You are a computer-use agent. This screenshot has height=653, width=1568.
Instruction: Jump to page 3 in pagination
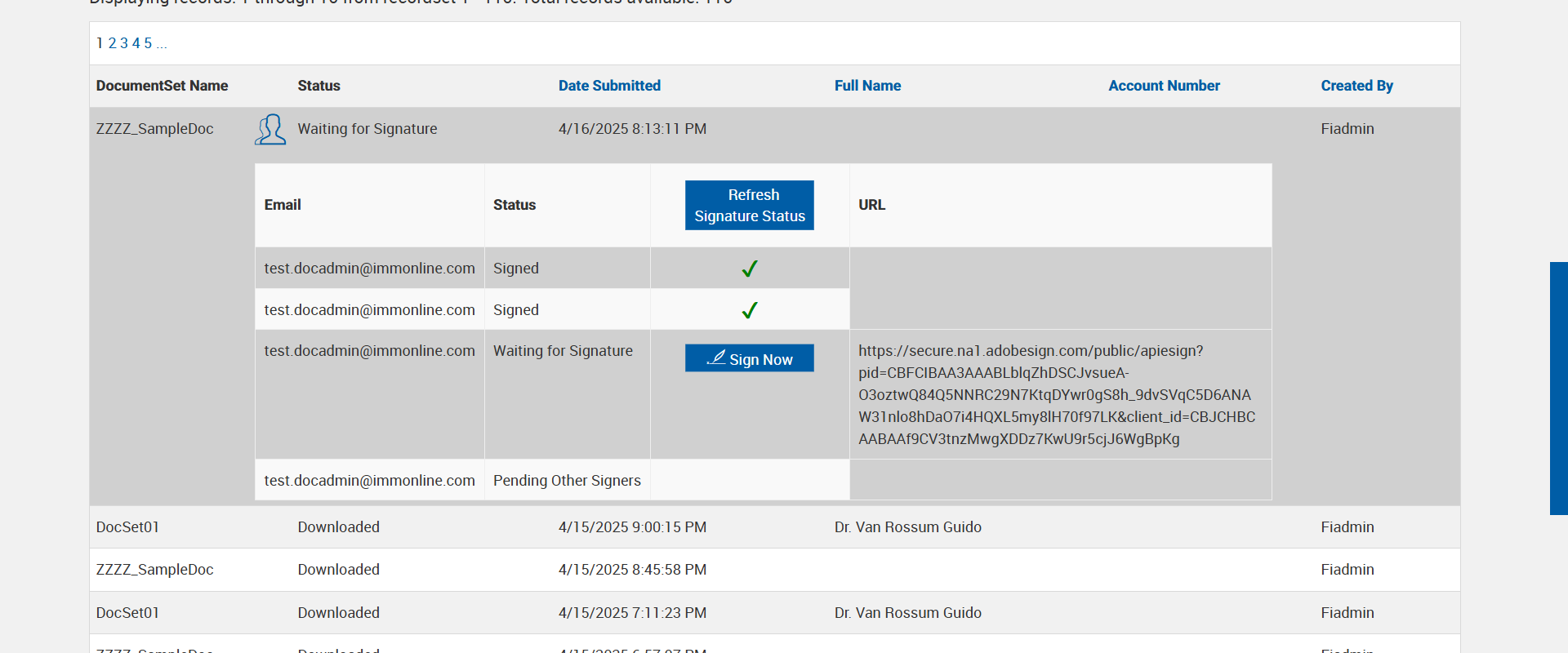pos(124,43)
